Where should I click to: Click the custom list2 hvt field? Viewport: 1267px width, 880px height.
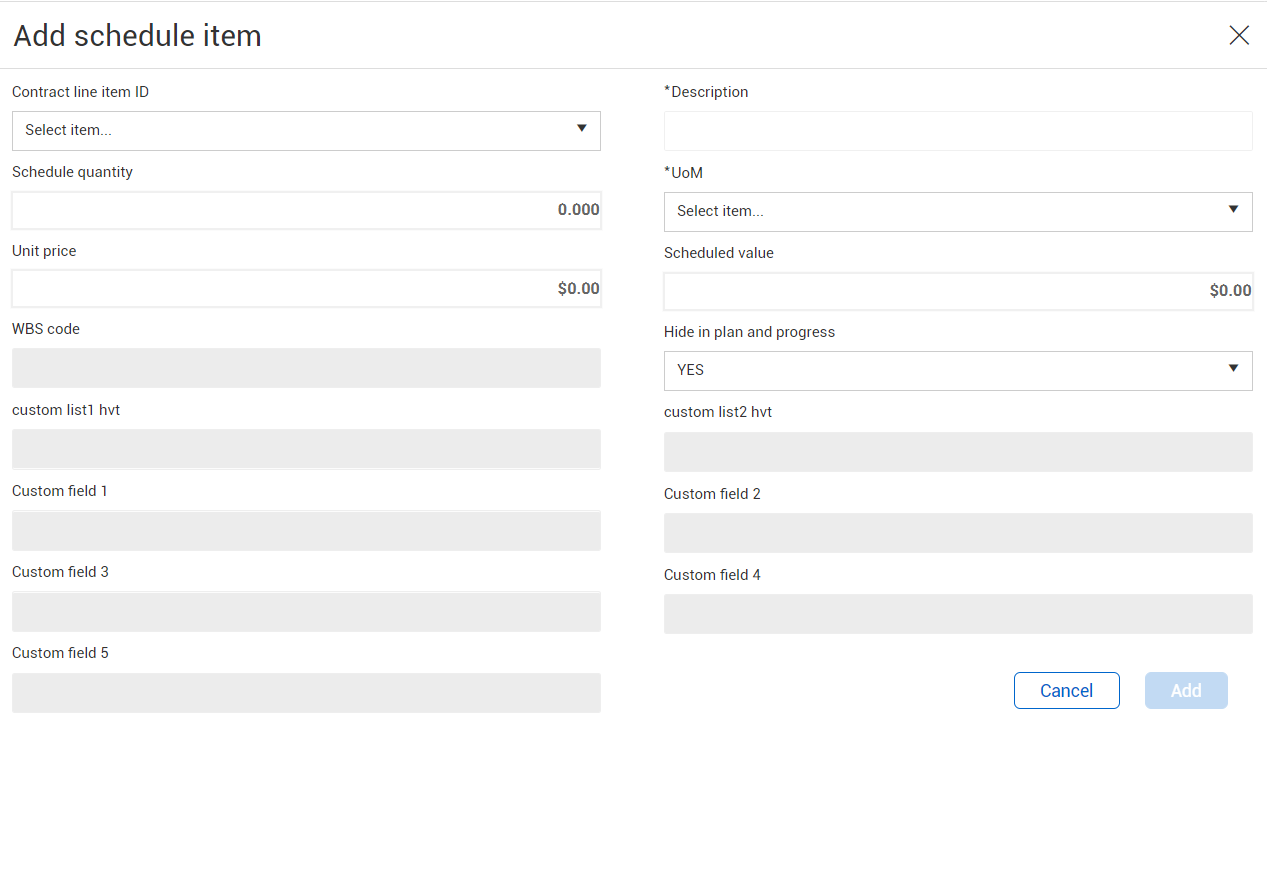click(958, 452)
